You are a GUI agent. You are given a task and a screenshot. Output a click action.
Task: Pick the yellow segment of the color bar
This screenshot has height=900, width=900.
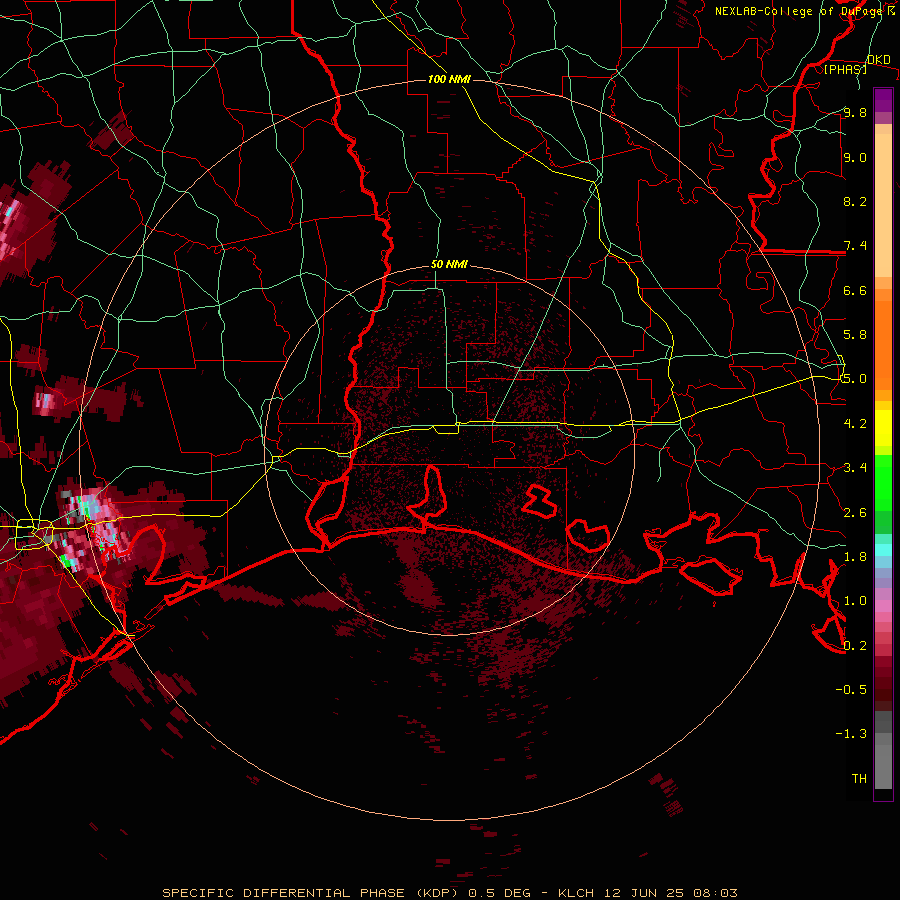pos(883,428)
